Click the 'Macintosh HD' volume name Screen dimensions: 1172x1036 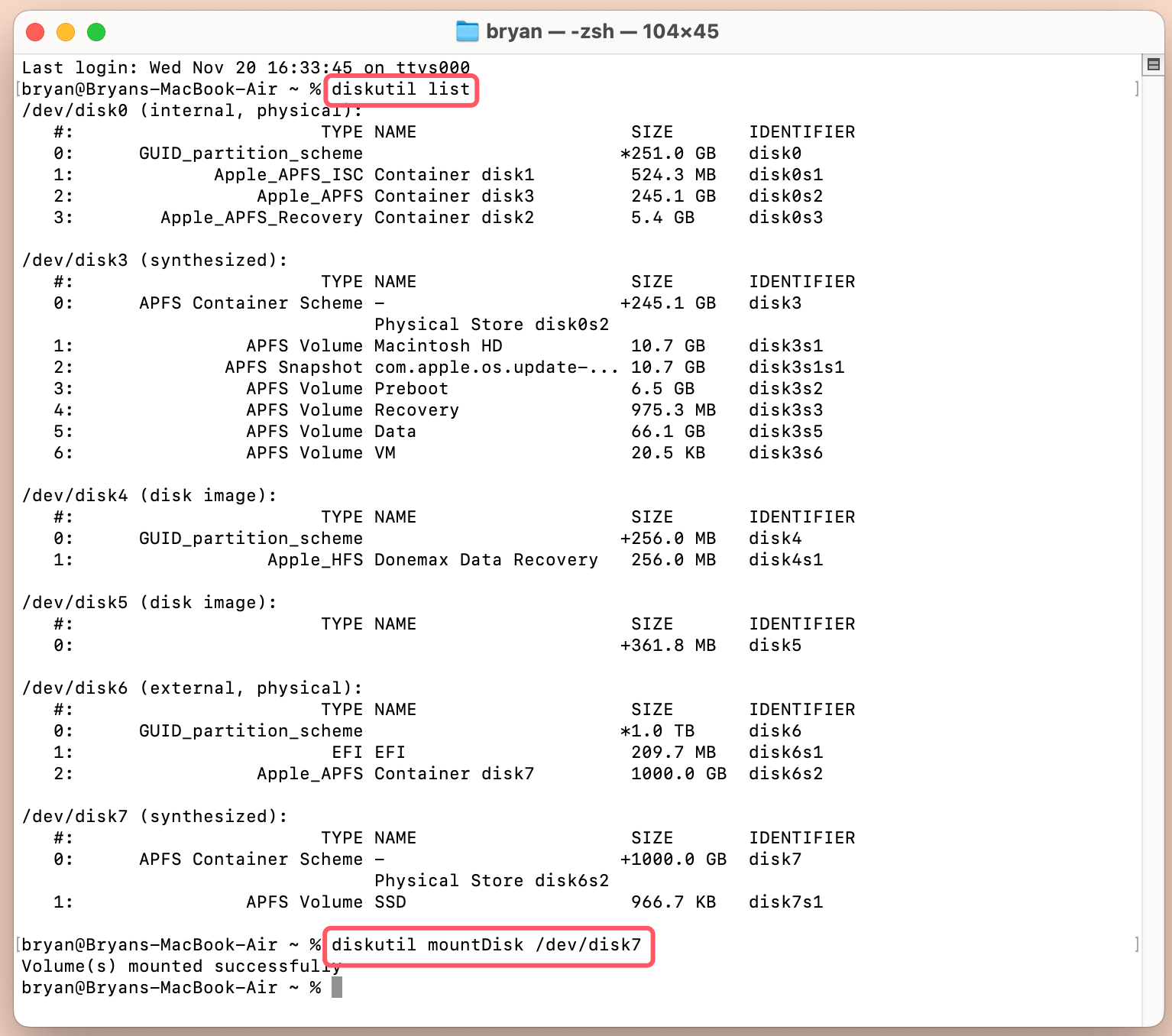coord(438,346)
